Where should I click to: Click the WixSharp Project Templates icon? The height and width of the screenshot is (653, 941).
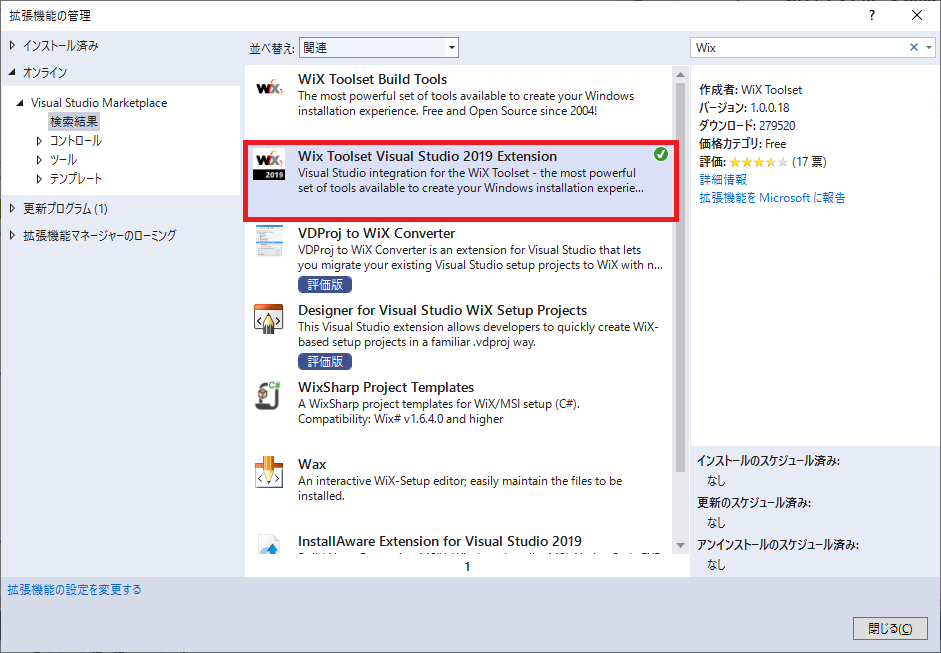(x=269, y=398)
